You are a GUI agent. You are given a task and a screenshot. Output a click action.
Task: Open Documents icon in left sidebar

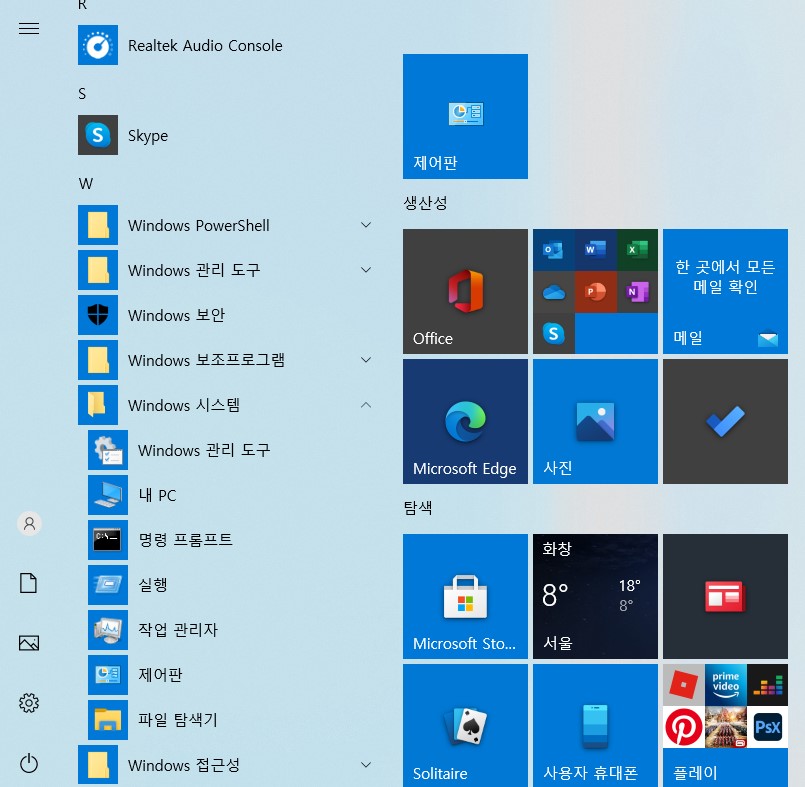coord(29,583)
